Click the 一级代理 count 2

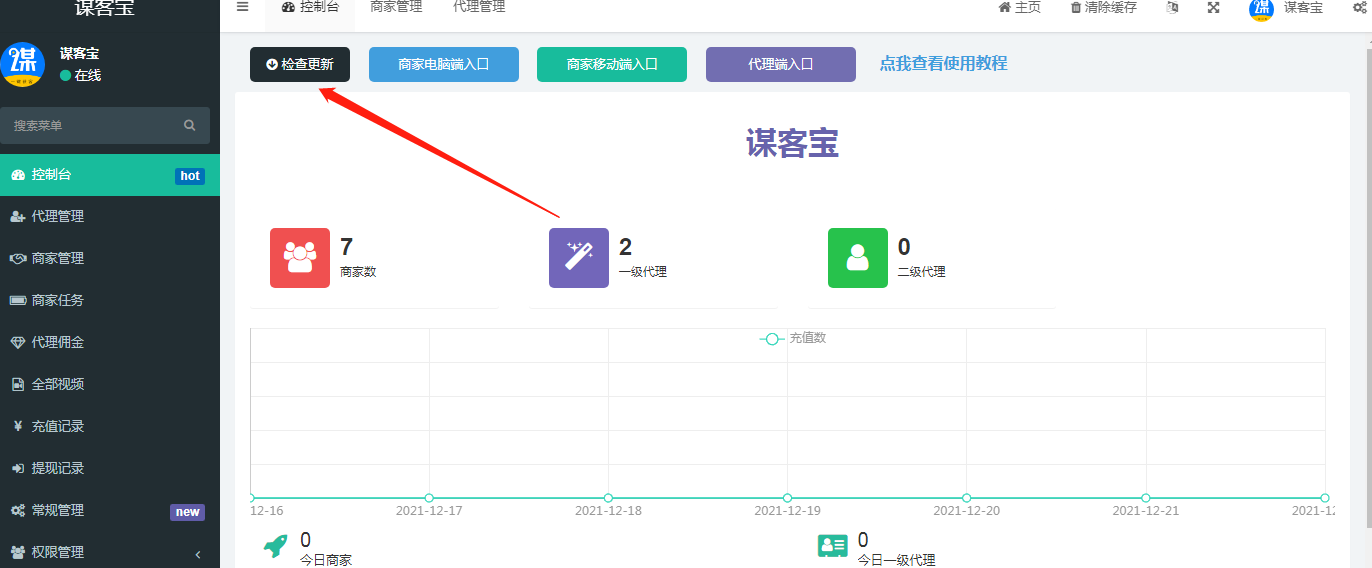click(625, 247)
